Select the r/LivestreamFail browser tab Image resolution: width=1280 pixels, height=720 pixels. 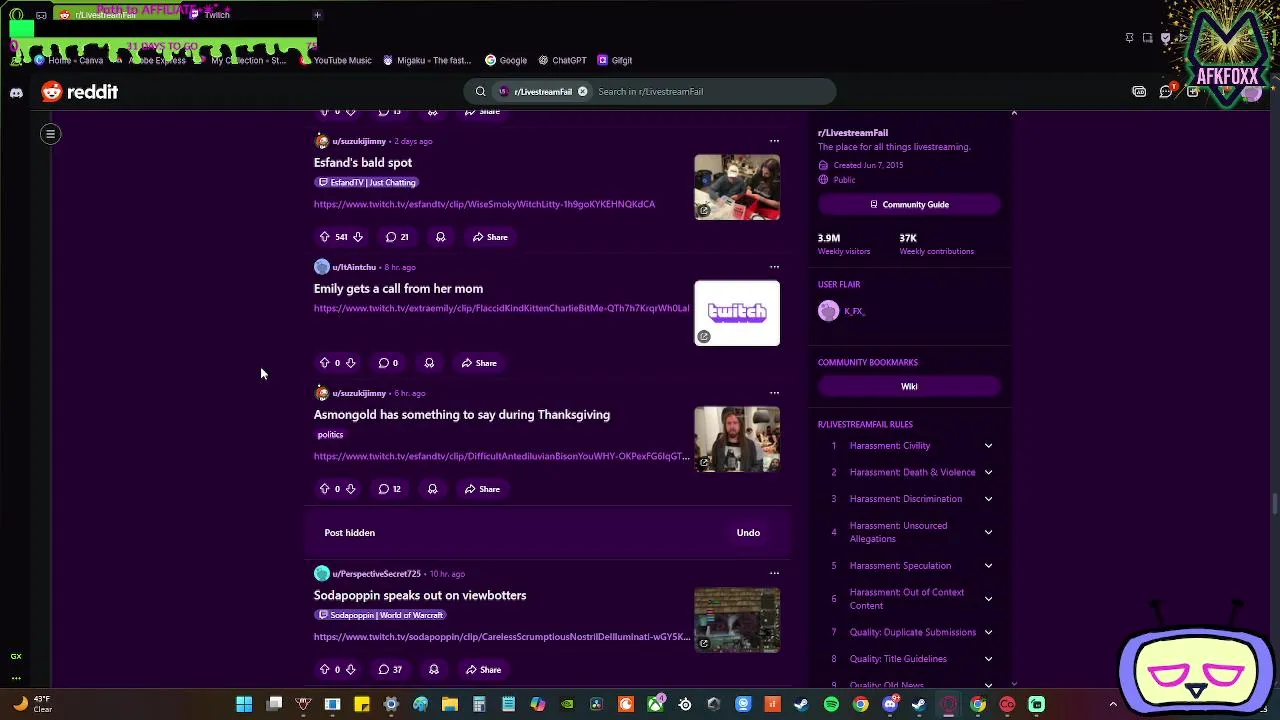115,15
